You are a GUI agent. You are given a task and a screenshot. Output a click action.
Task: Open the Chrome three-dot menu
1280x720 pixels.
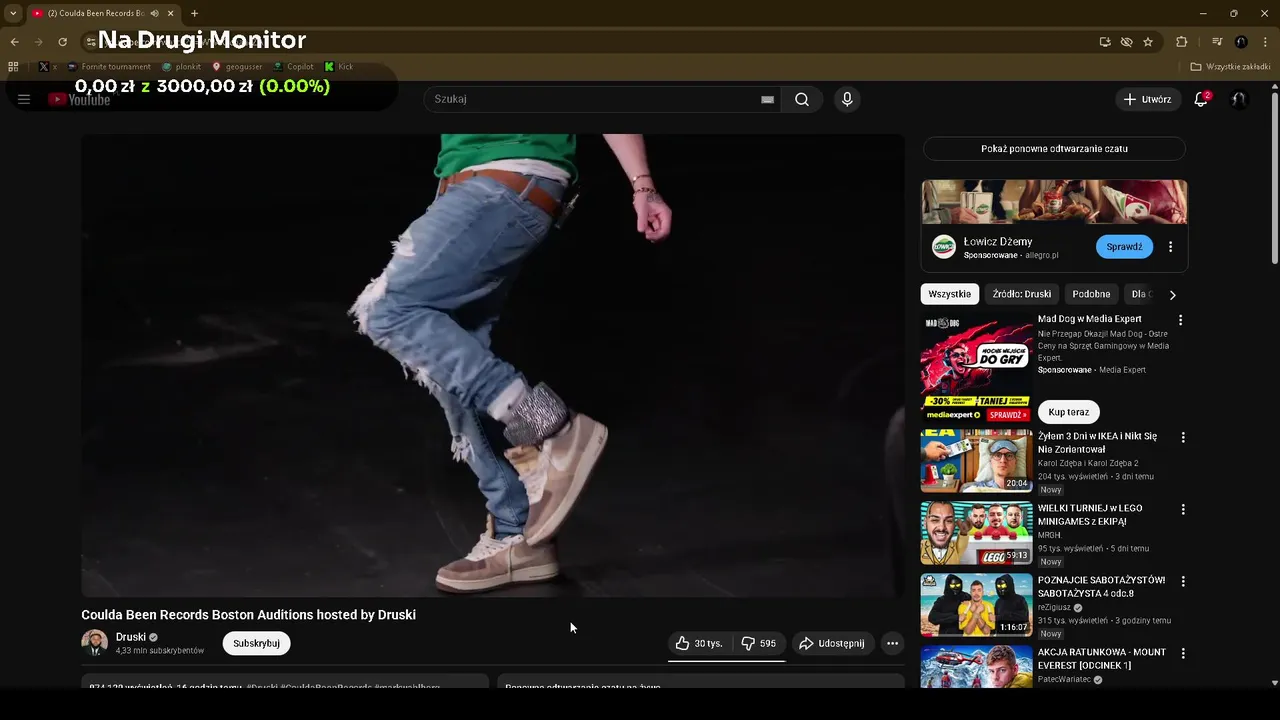click(1265, 42)
